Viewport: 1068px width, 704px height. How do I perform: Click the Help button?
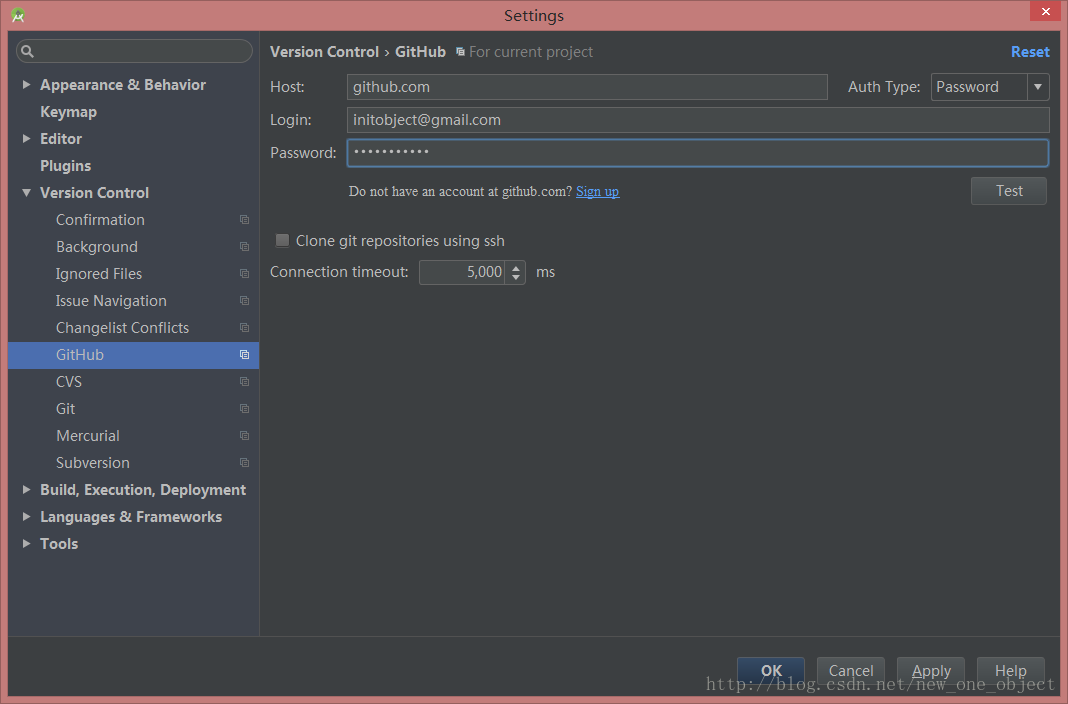click(1011, 671)
